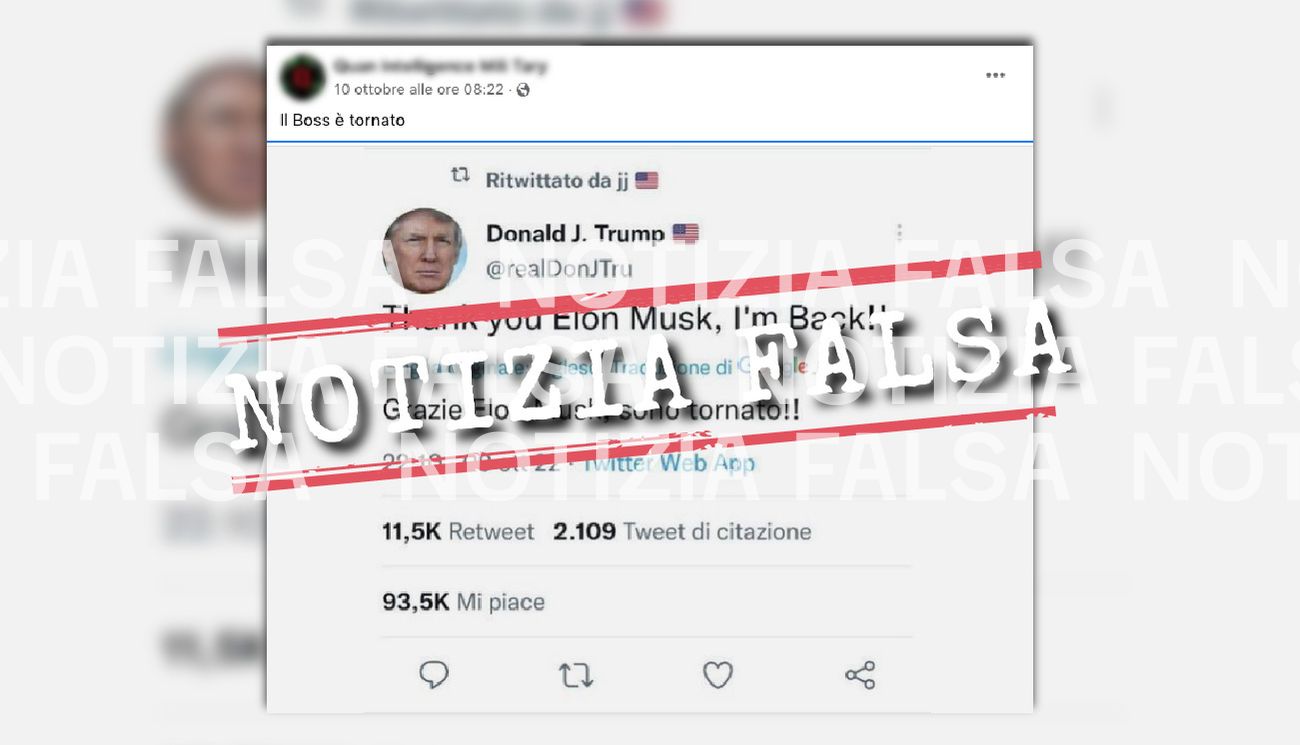This screenshot has width=1300, height=745.
Task: Click the '10 ottobre alle ore 08:22' timestamp
Action: (419, 90)
